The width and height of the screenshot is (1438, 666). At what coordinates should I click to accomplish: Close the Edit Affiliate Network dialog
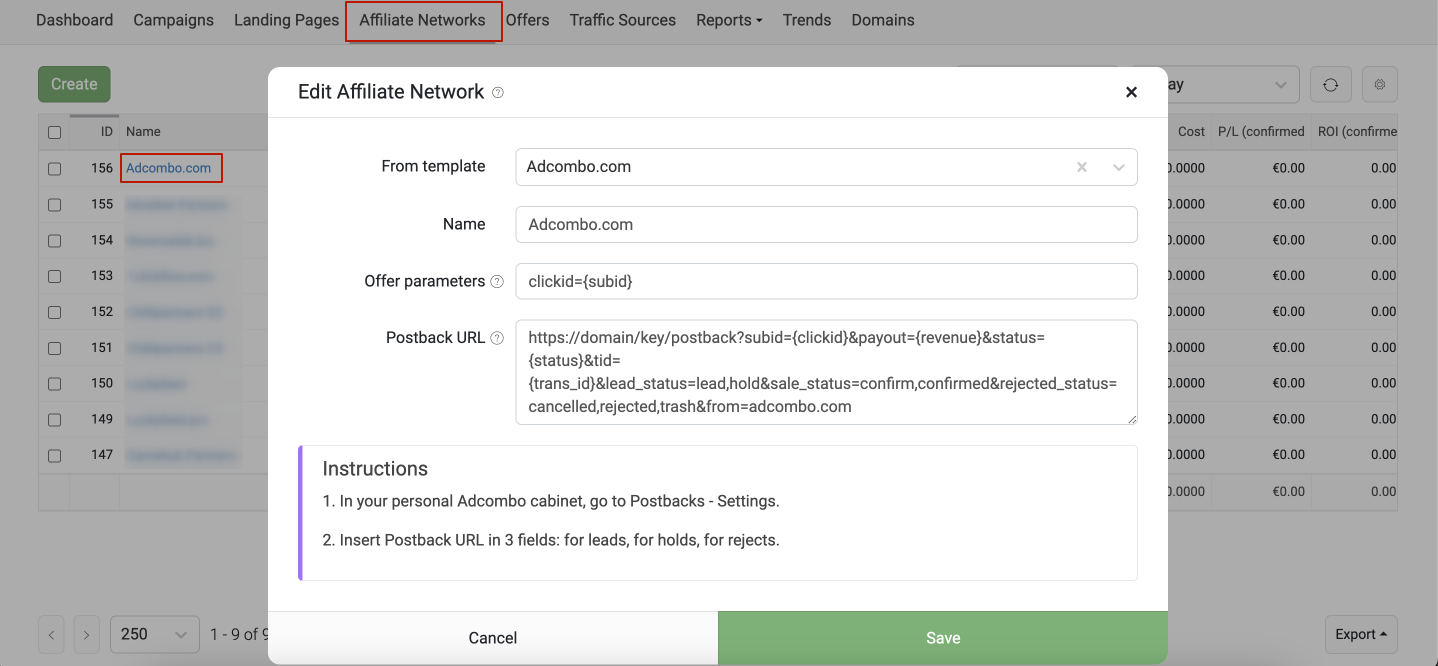tap(1131, 92)
